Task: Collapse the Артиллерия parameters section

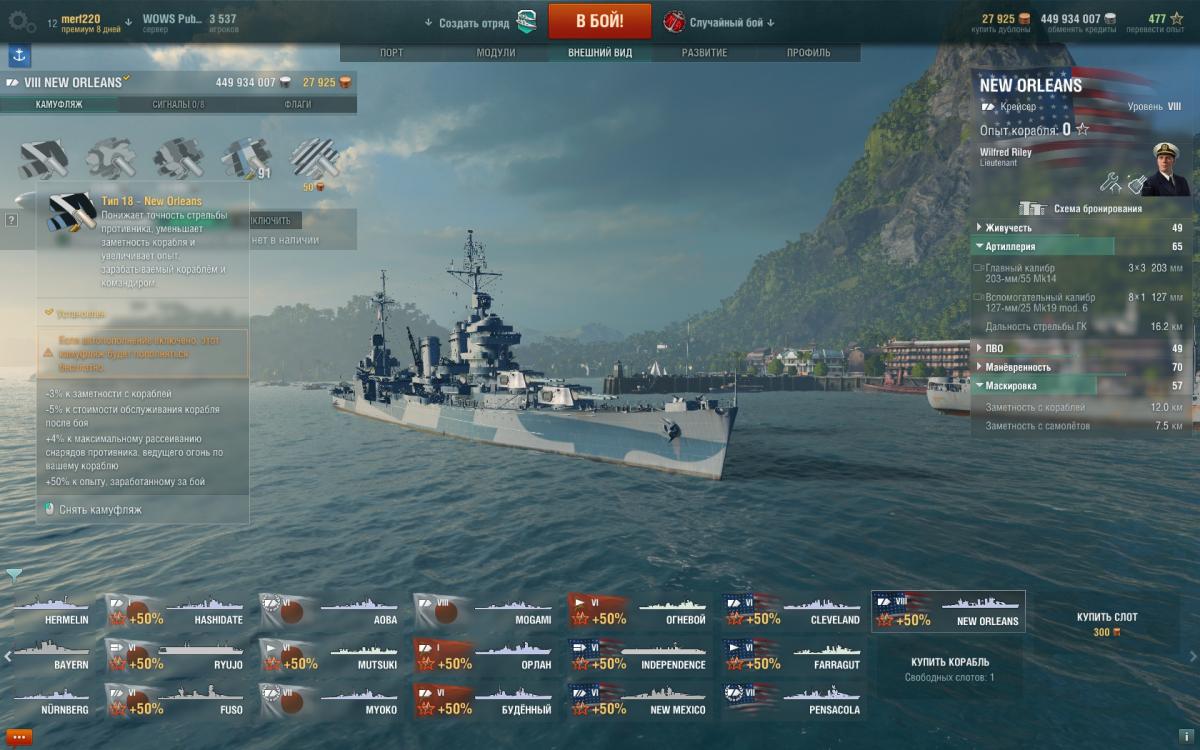Action: pyautogui.click(x=1081, y=246)
